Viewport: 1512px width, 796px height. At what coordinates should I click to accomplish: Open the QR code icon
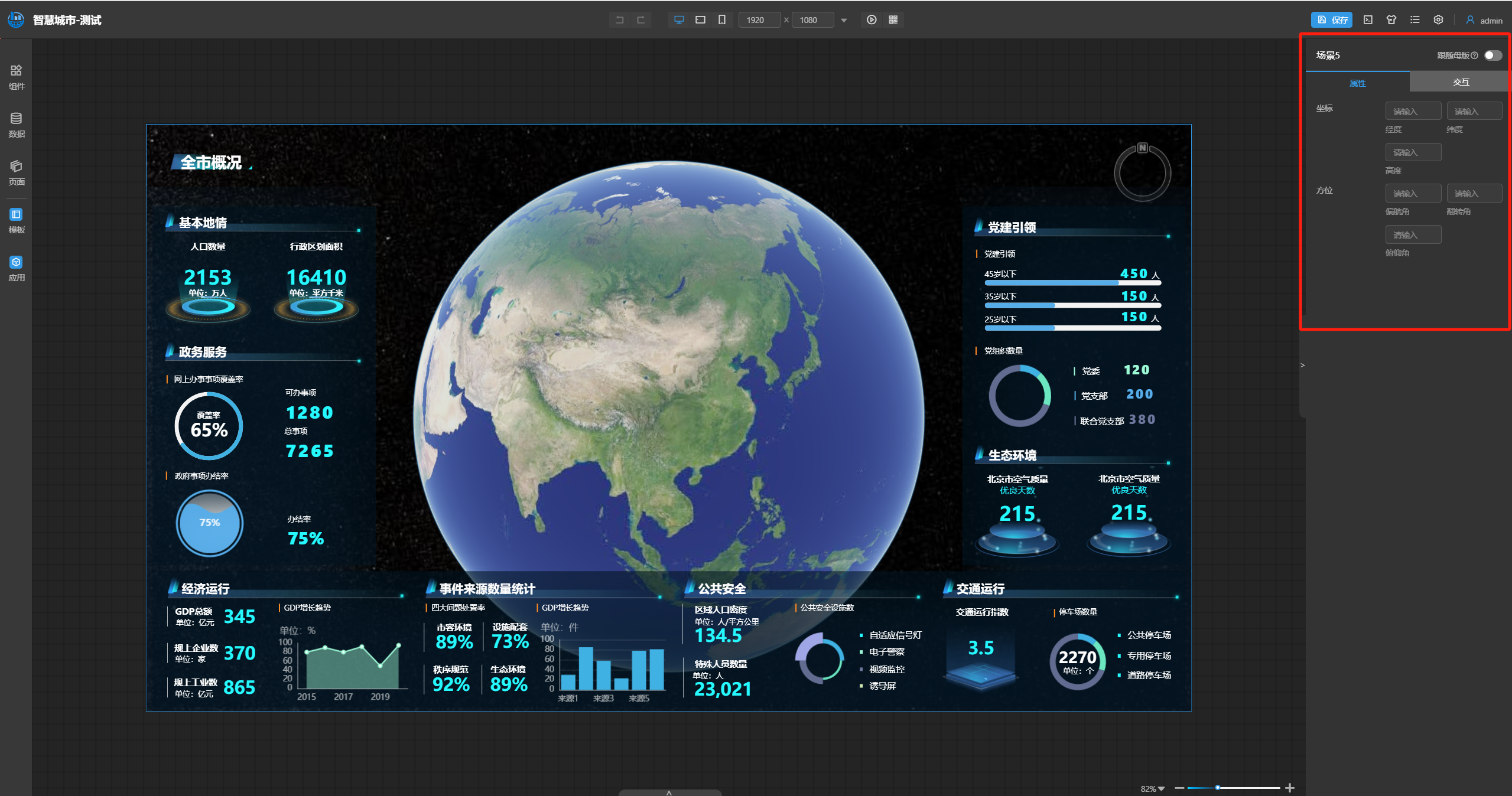pos(893,20)
